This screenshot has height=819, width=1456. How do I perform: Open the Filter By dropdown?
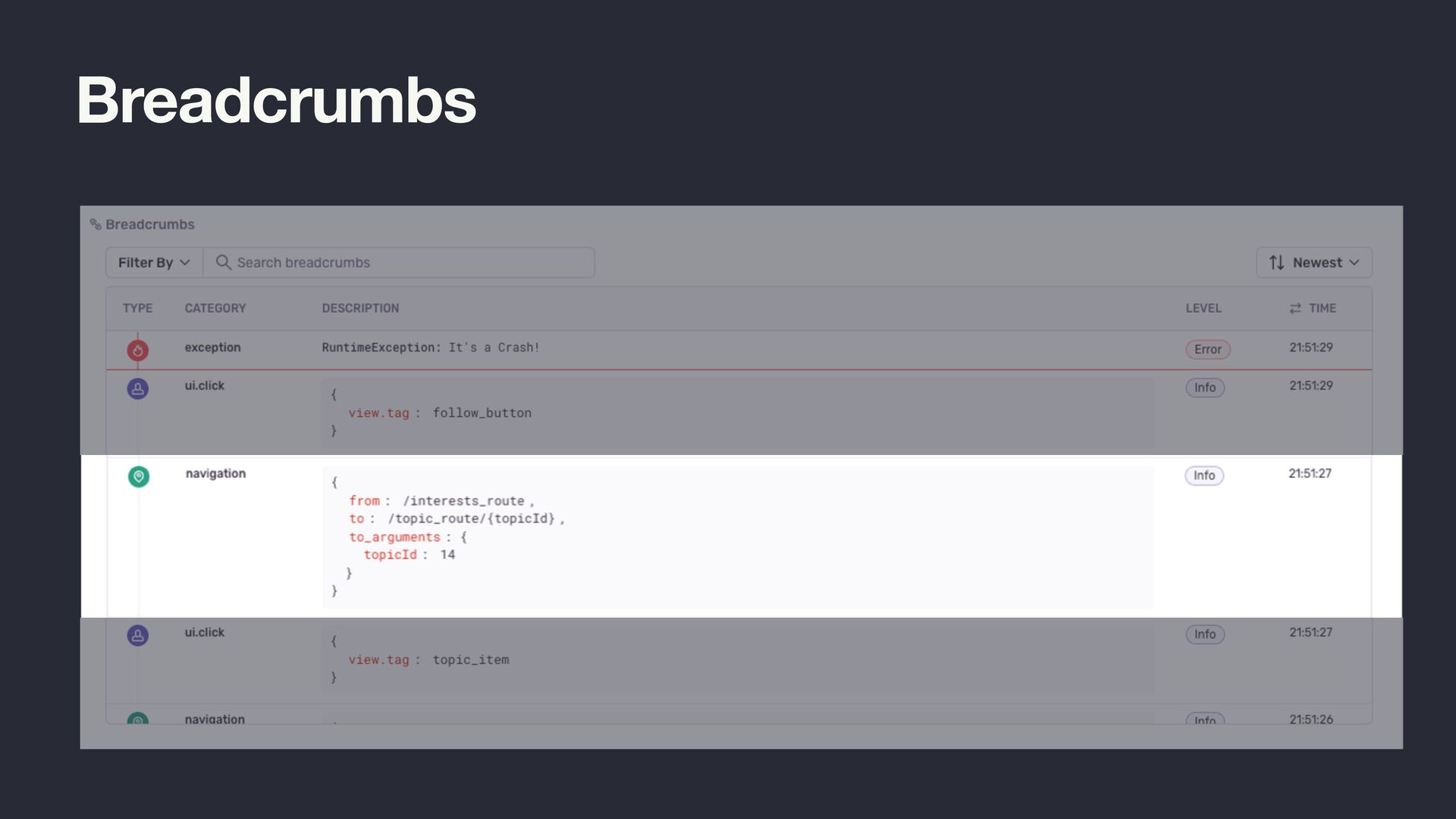tap(154, 262)
